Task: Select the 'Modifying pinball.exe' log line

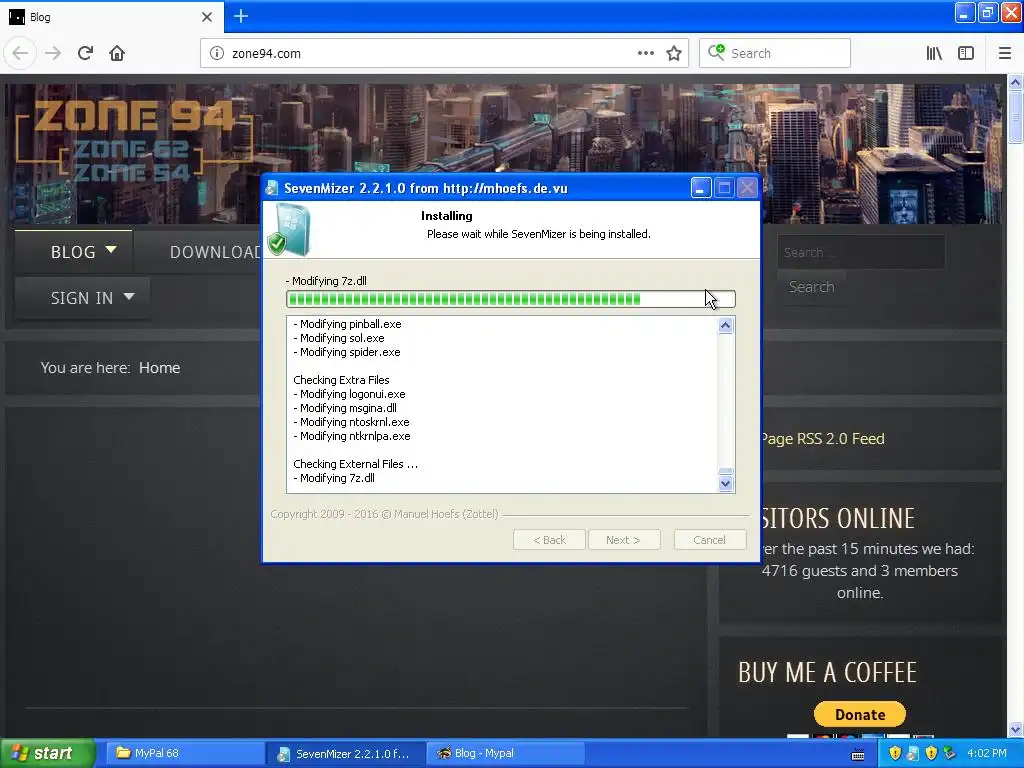Action: click(347, 324)
